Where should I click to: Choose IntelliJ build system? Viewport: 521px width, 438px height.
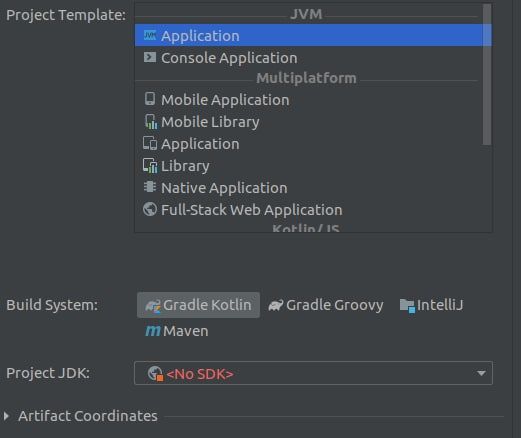[431, 305]
